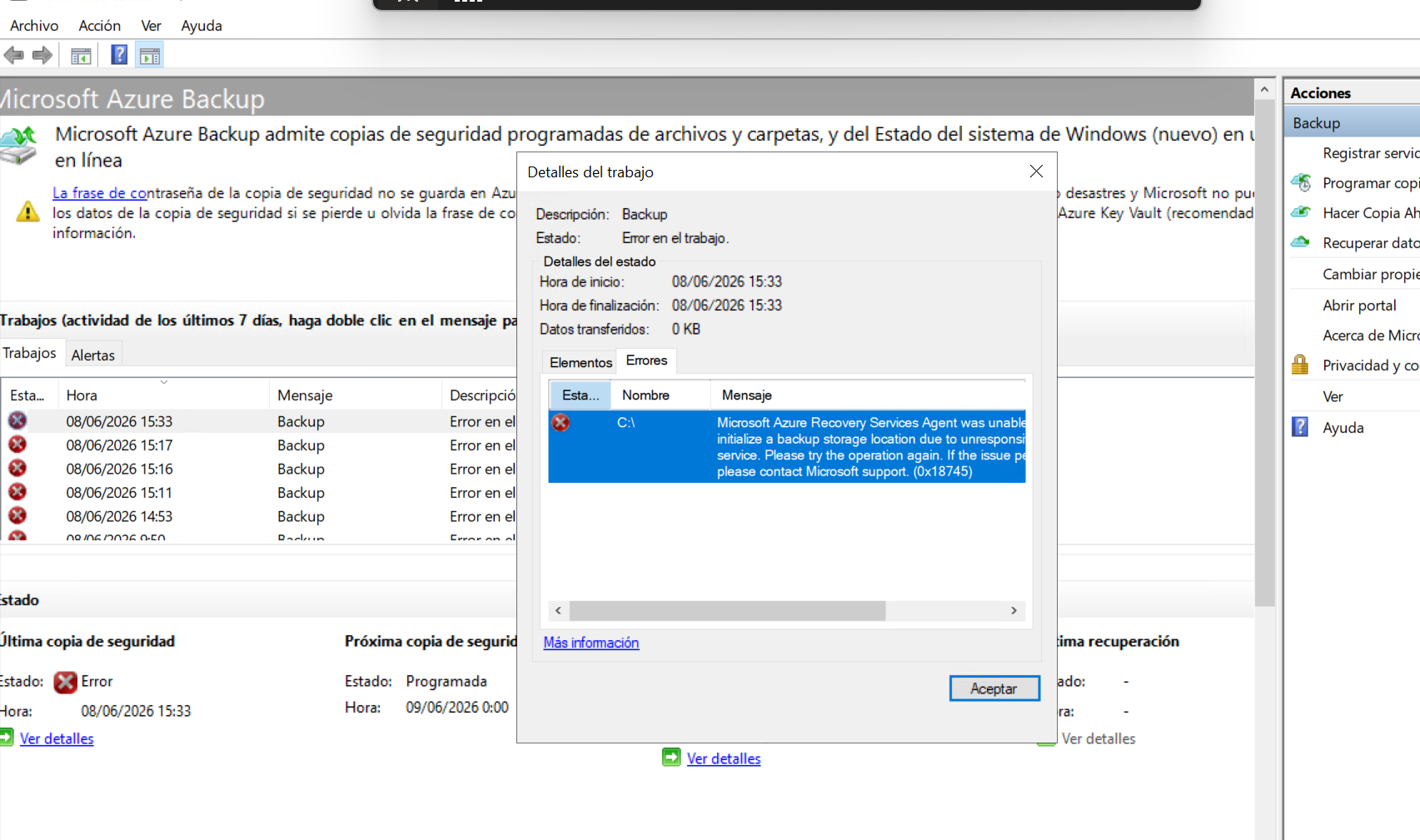Close the Detalles del trabajo dialog
The width and height of the screenshot is (1420, 840).
tap(1036, 171)
